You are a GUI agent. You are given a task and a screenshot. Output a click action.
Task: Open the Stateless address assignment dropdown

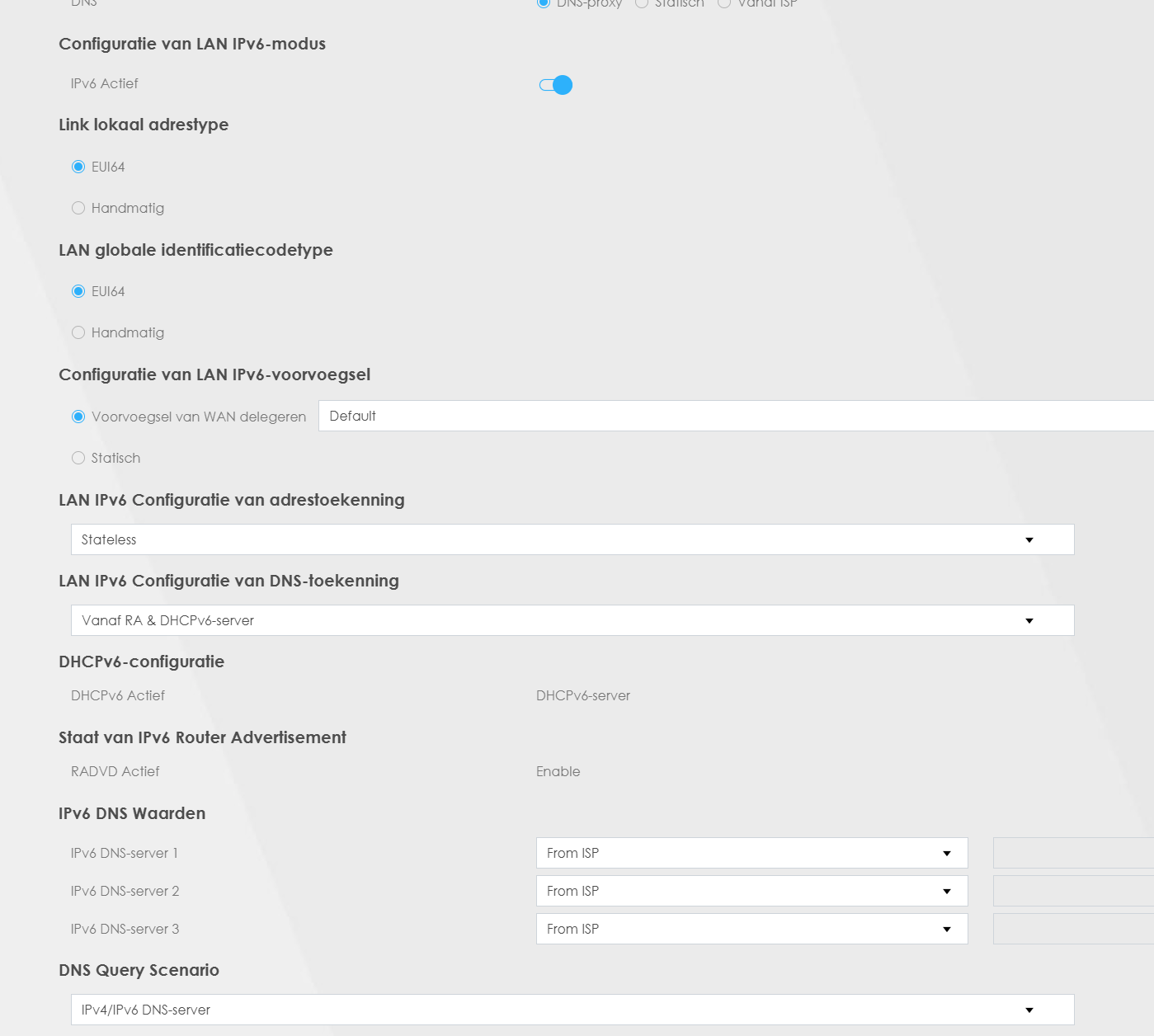[572, 539]
